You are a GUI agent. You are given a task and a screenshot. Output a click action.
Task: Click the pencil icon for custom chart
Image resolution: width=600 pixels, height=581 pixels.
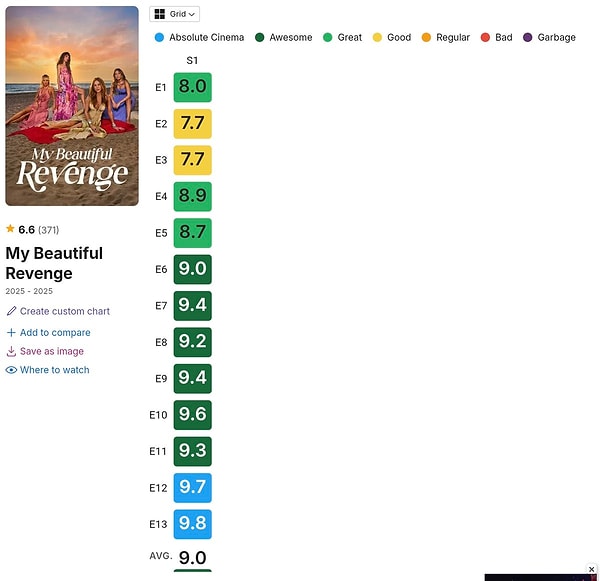11,311
